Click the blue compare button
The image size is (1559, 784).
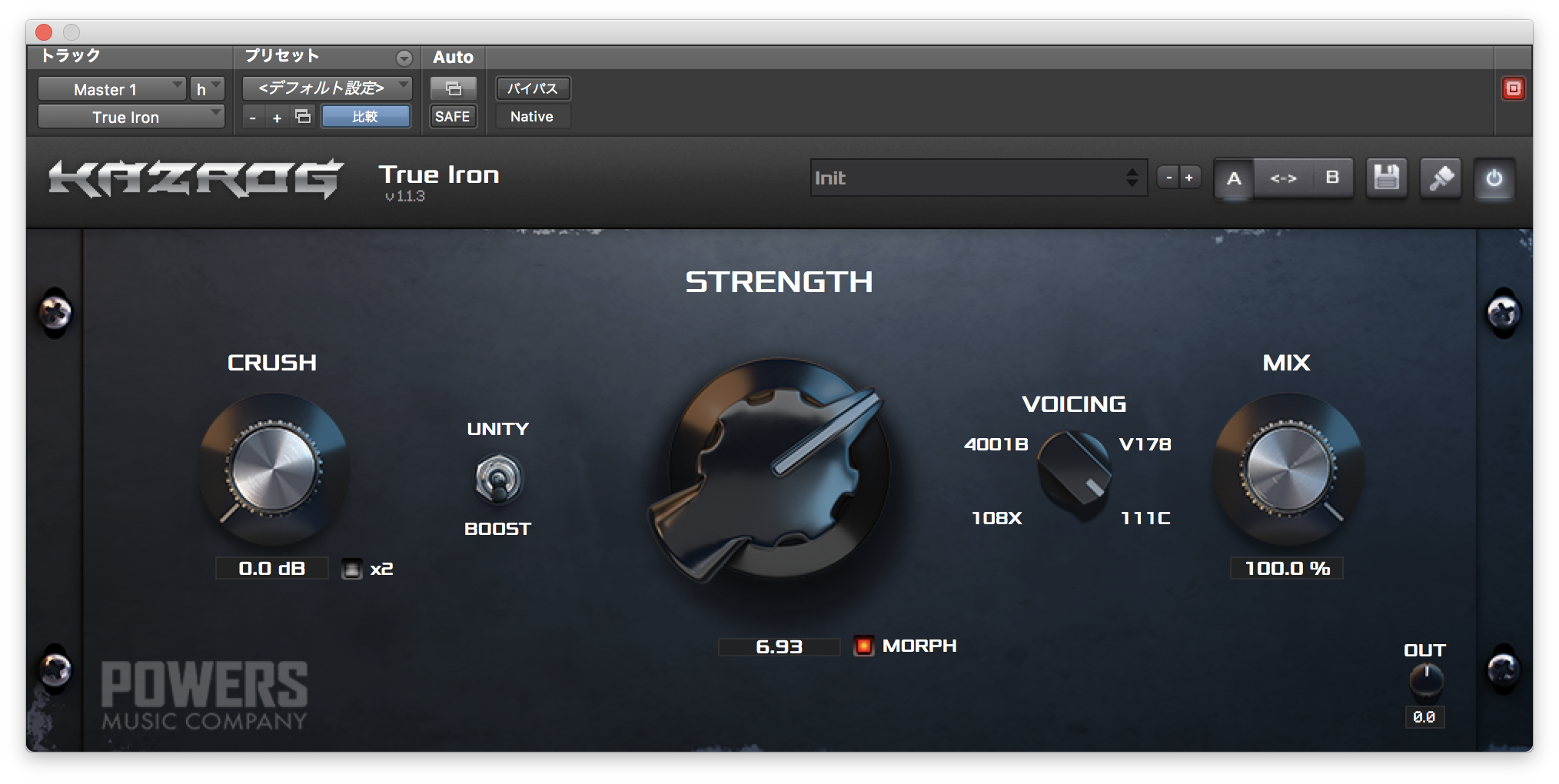[x=365, y=117]
